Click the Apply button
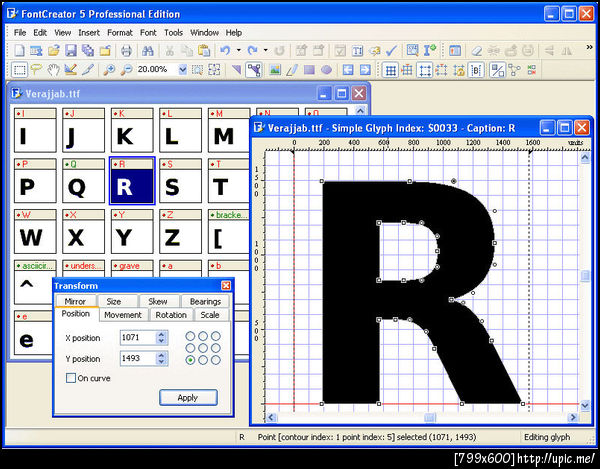The width and height of the screenshot is (600, 469). 188,397
